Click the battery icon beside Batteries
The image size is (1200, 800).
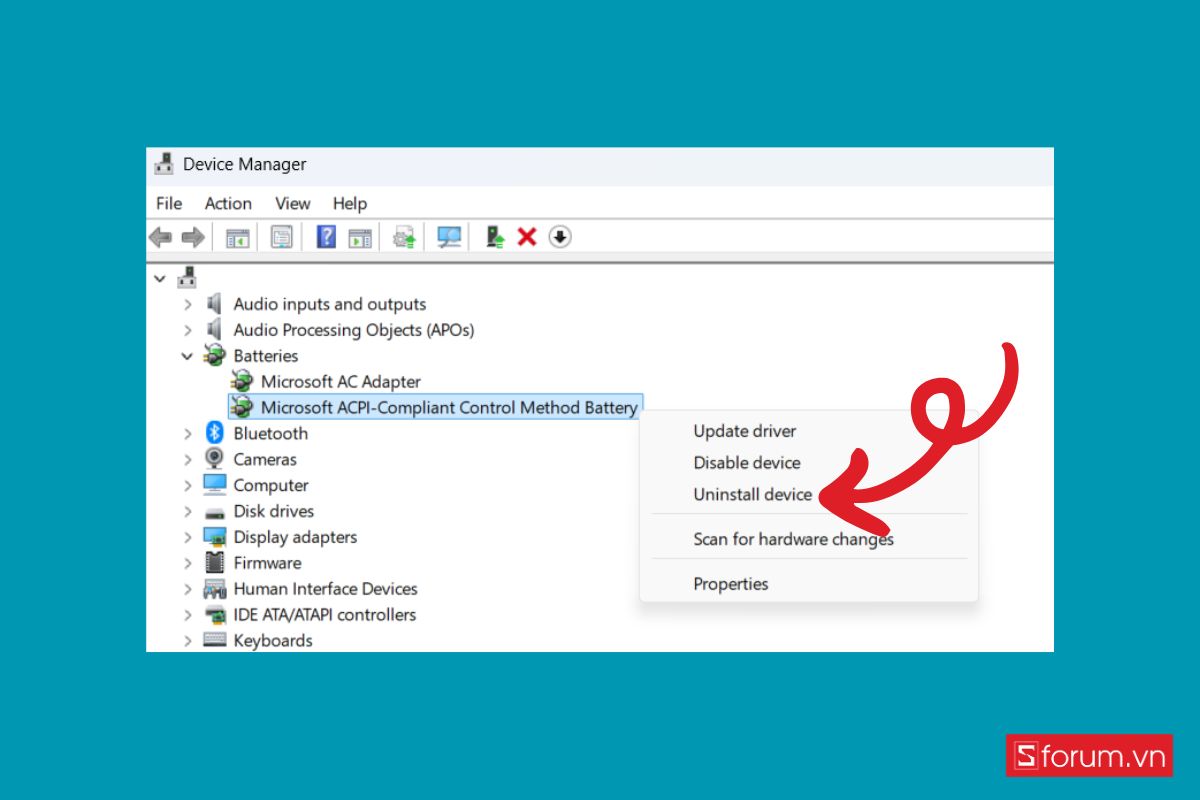(x=214, y=355)
